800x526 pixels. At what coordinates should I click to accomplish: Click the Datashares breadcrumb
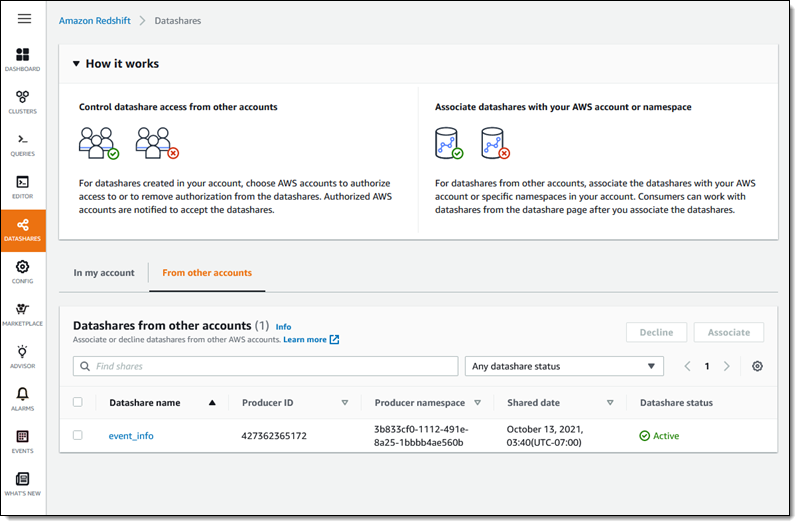tap(178, 20)
